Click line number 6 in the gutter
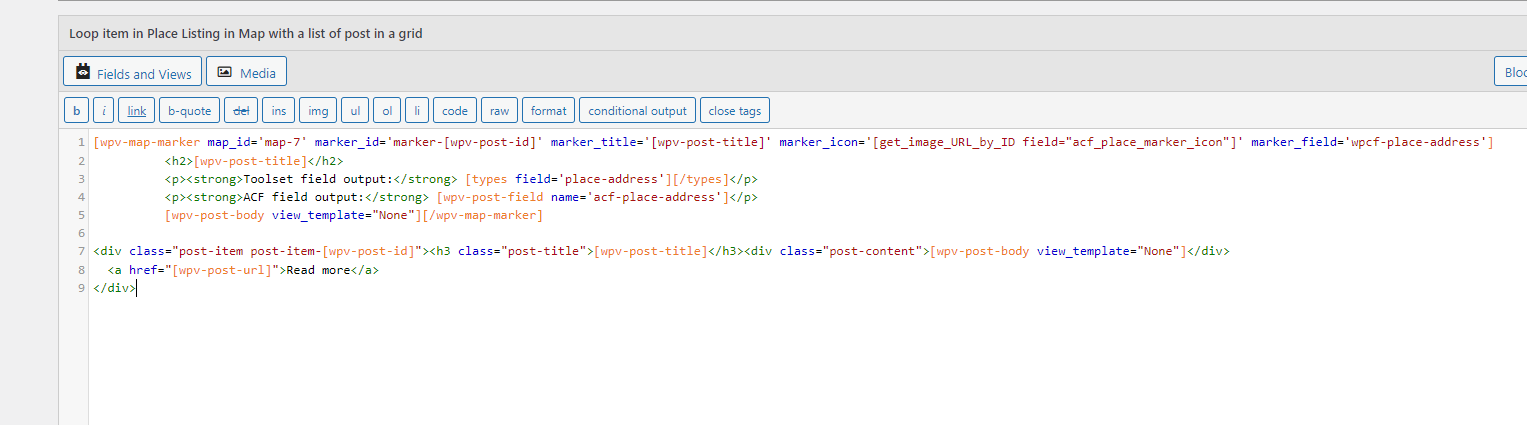The height and width of the screenshot is (425, 1527). 81,233
